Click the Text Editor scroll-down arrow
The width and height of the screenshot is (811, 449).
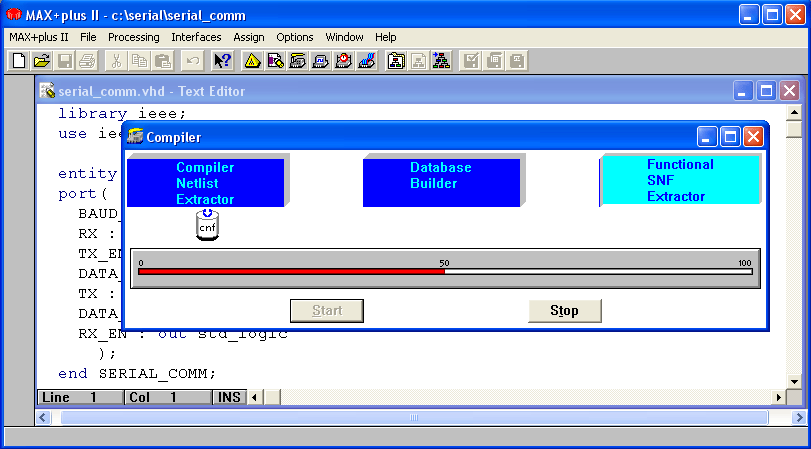(x=793, y=382)
